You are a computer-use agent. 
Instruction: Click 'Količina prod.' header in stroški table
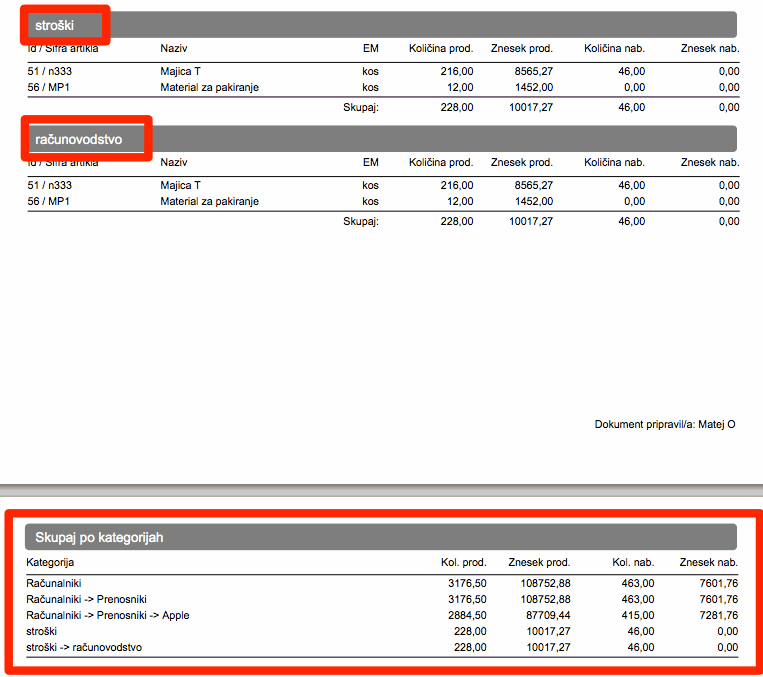click(441, 48)
